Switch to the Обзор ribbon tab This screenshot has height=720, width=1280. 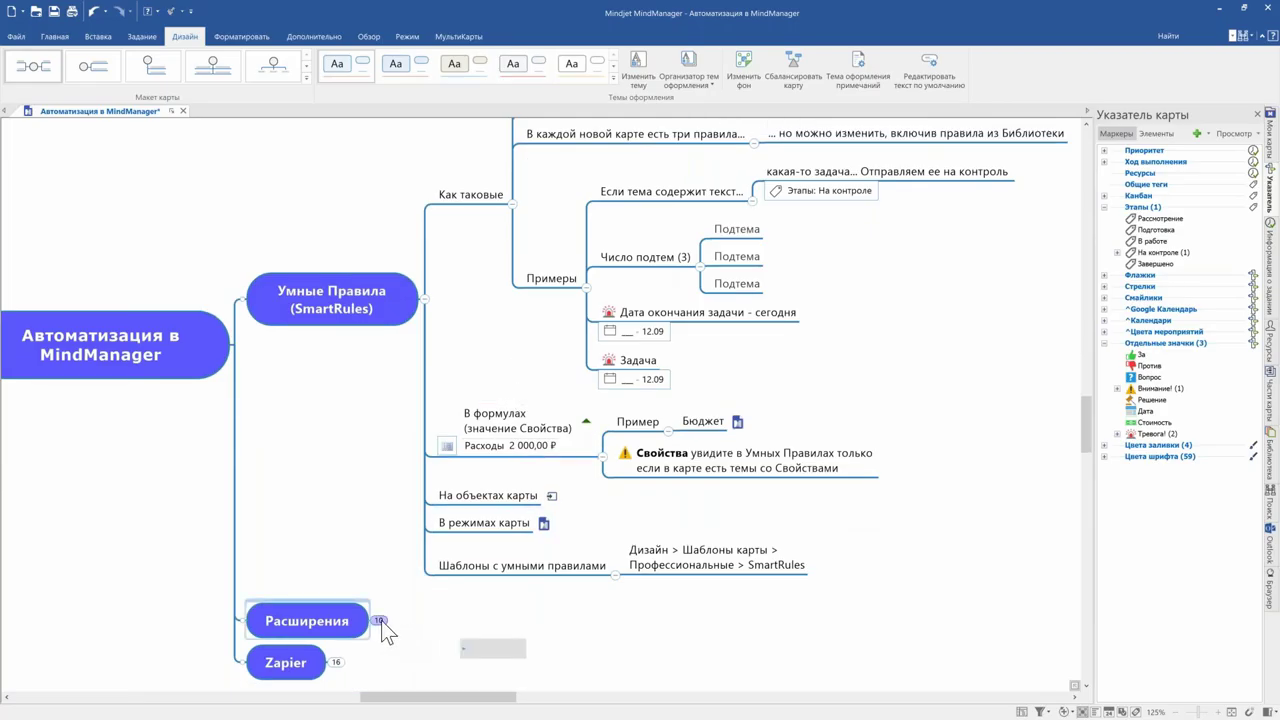click(369, 37)
